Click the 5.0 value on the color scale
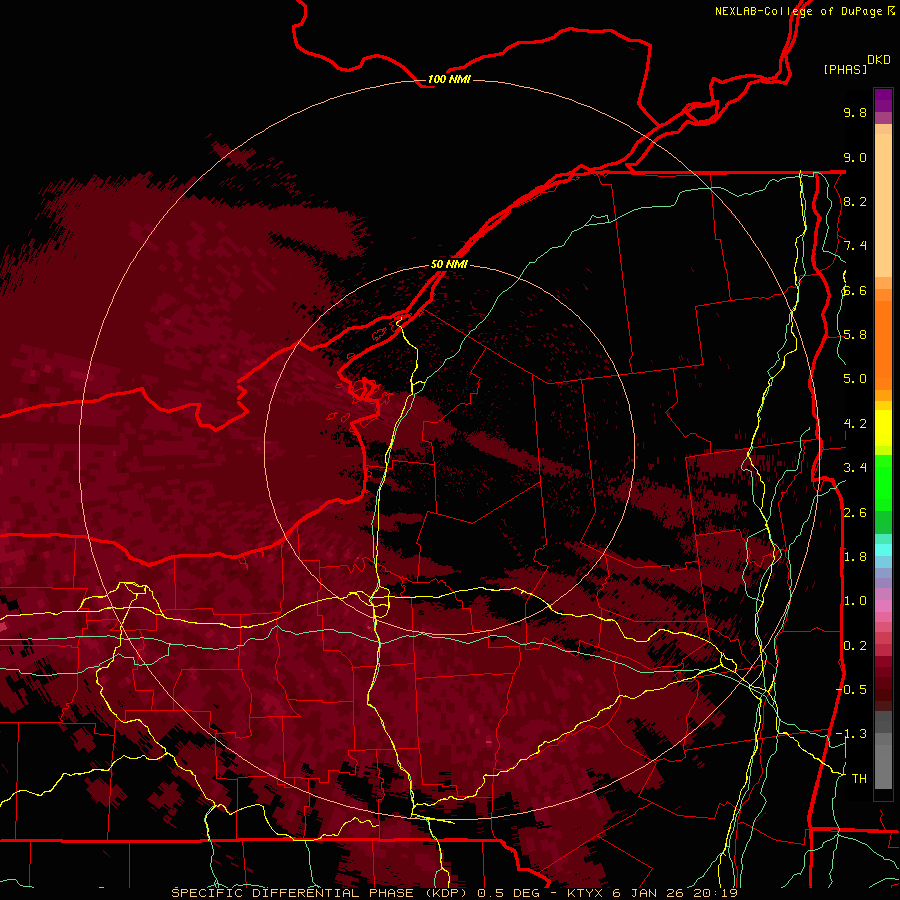 pyautogui.click(x=855, y=379)
